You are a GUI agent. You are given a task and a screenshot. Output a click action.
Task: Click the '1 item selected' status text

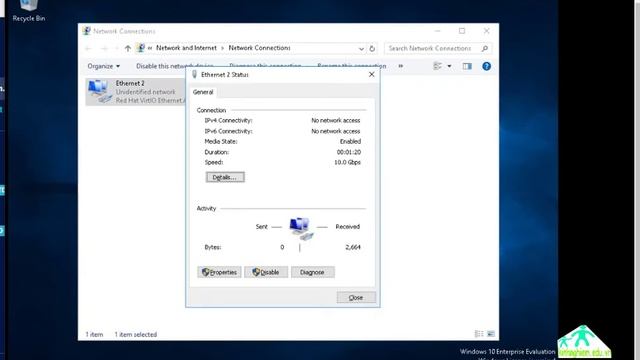coord(136,334)
